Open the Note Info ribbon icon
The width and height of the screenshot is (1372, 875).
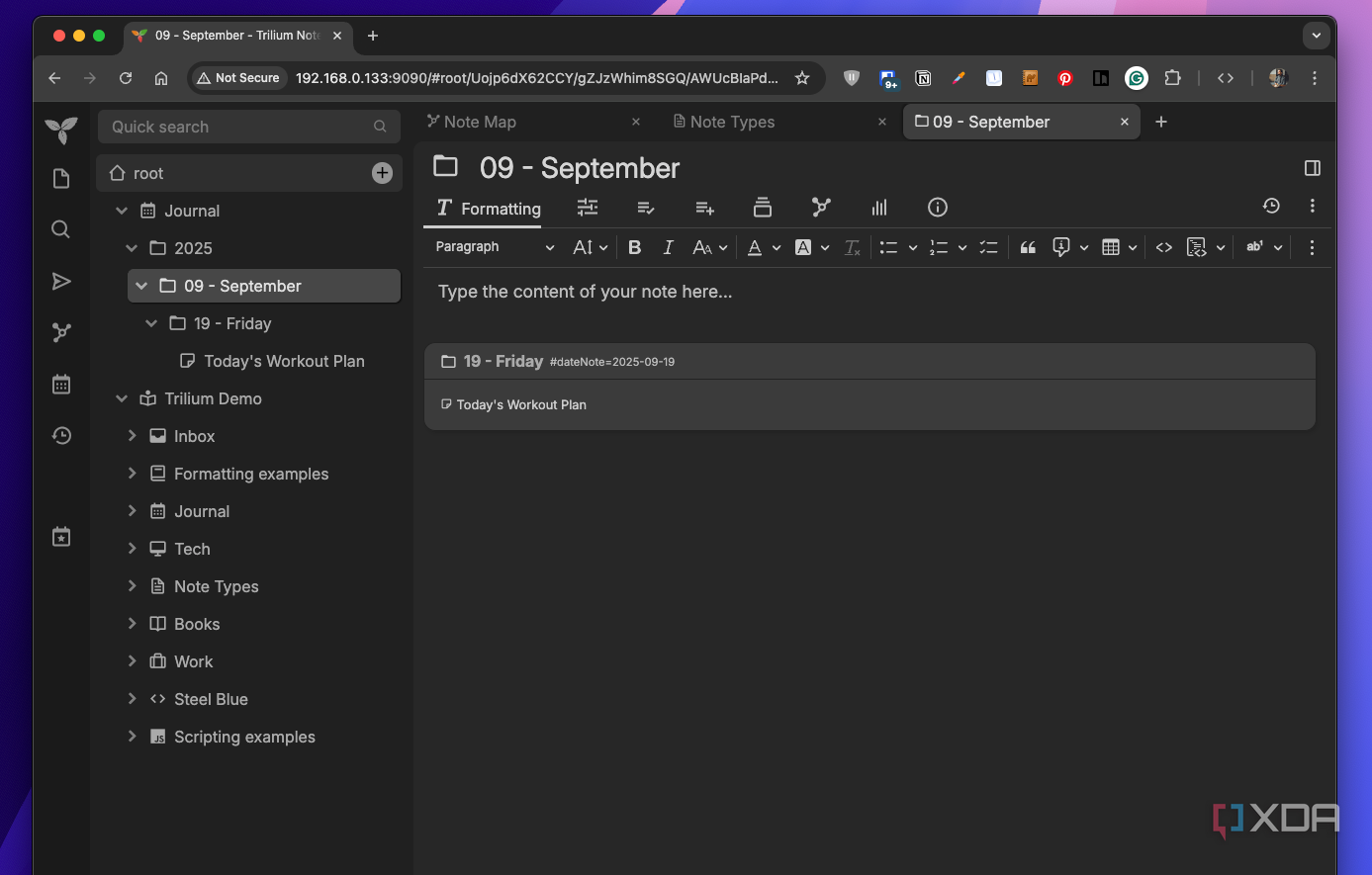(x=938, y=208)
